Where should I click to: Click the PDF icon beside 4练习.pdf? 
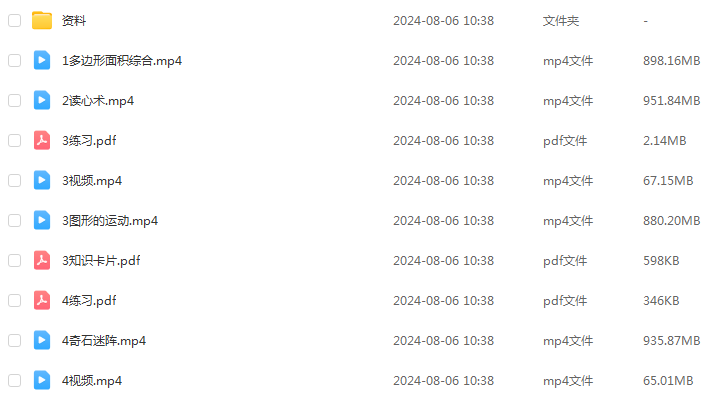42,301
